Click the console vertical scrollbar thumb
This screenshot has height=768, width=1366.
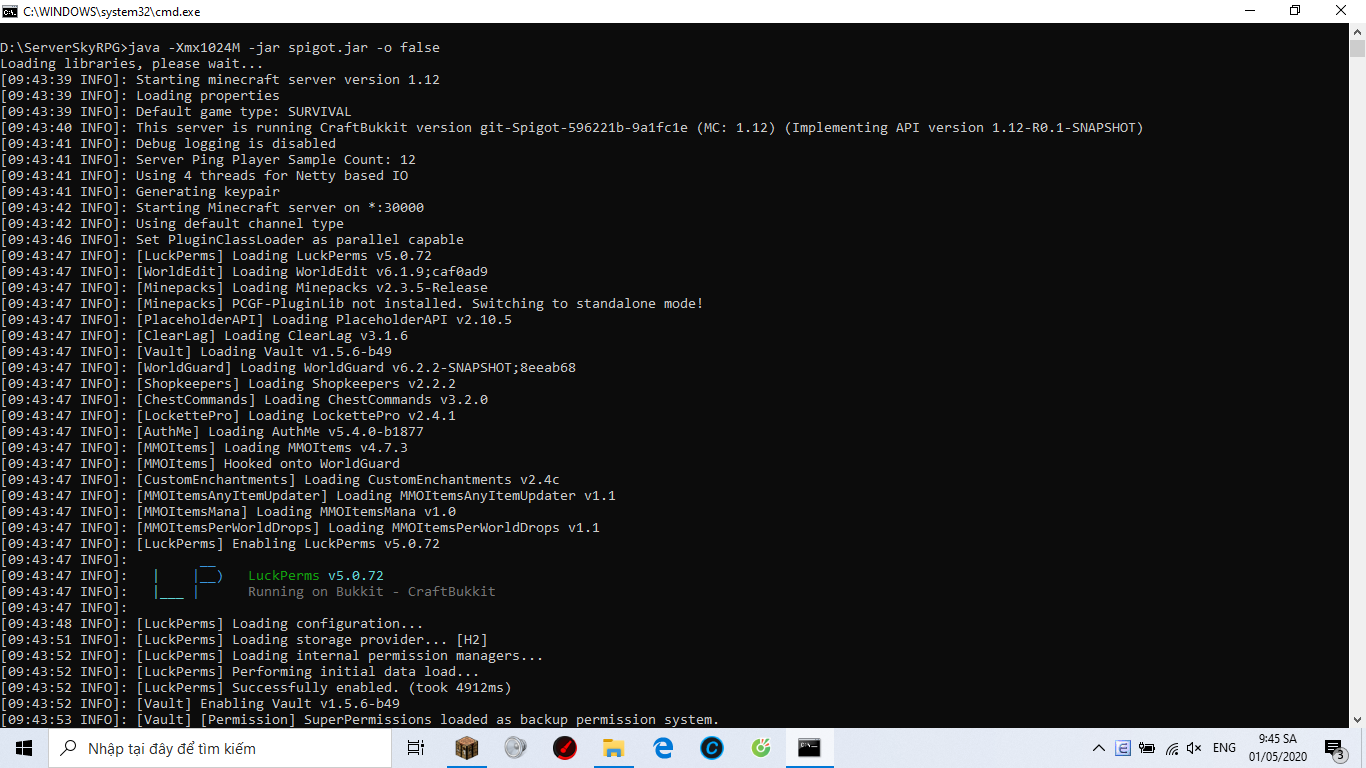1357,50
